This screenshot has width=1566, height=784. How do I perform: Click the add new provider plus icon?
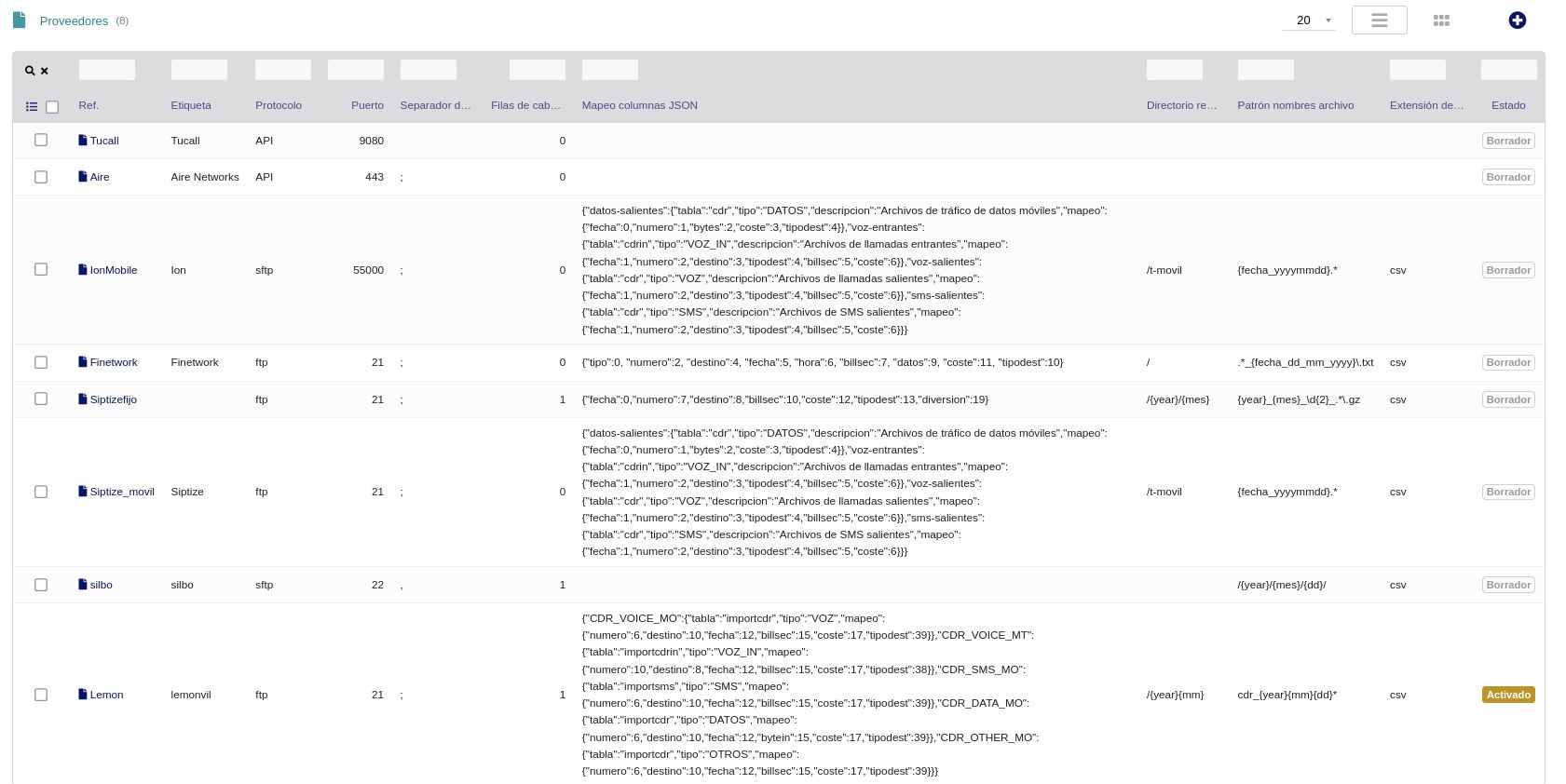[x=1517, y=20]
